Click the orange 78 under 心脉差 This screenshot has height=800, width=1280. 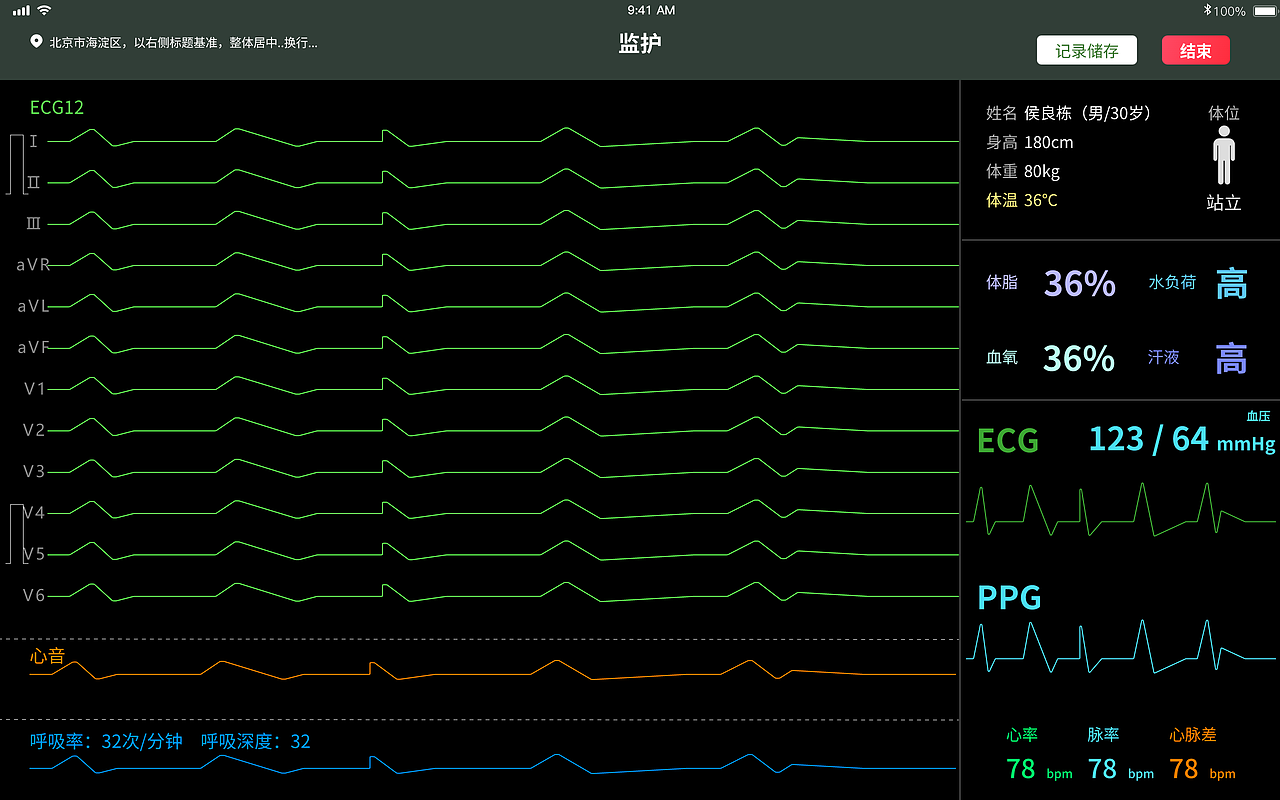click(x=1184, y=768)
